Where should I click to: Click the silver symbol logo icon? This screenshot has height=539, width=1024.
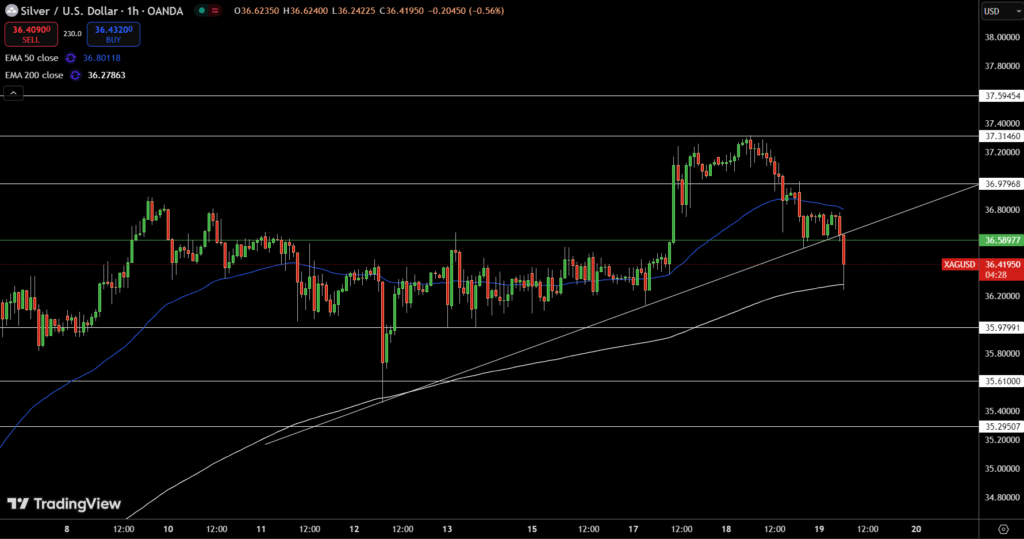point(11,11)
